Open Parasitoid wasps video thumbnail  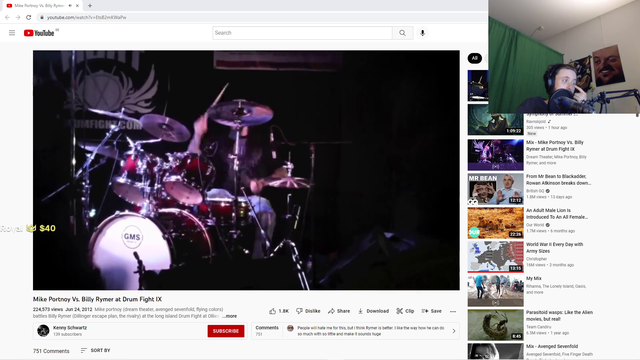[496, 325]
